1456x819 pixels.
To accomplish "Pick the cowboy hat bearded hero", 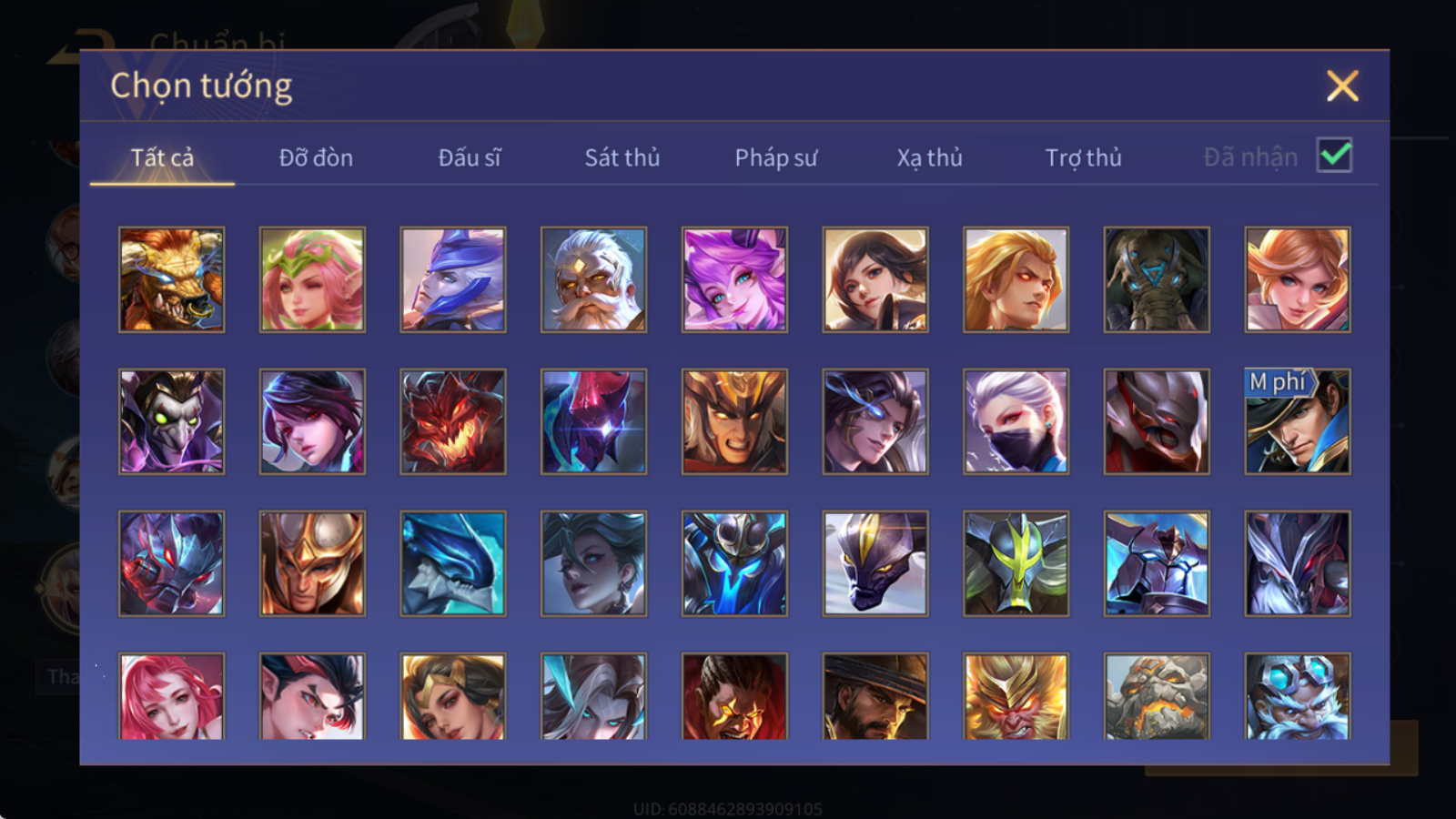I will pos(875,696).
